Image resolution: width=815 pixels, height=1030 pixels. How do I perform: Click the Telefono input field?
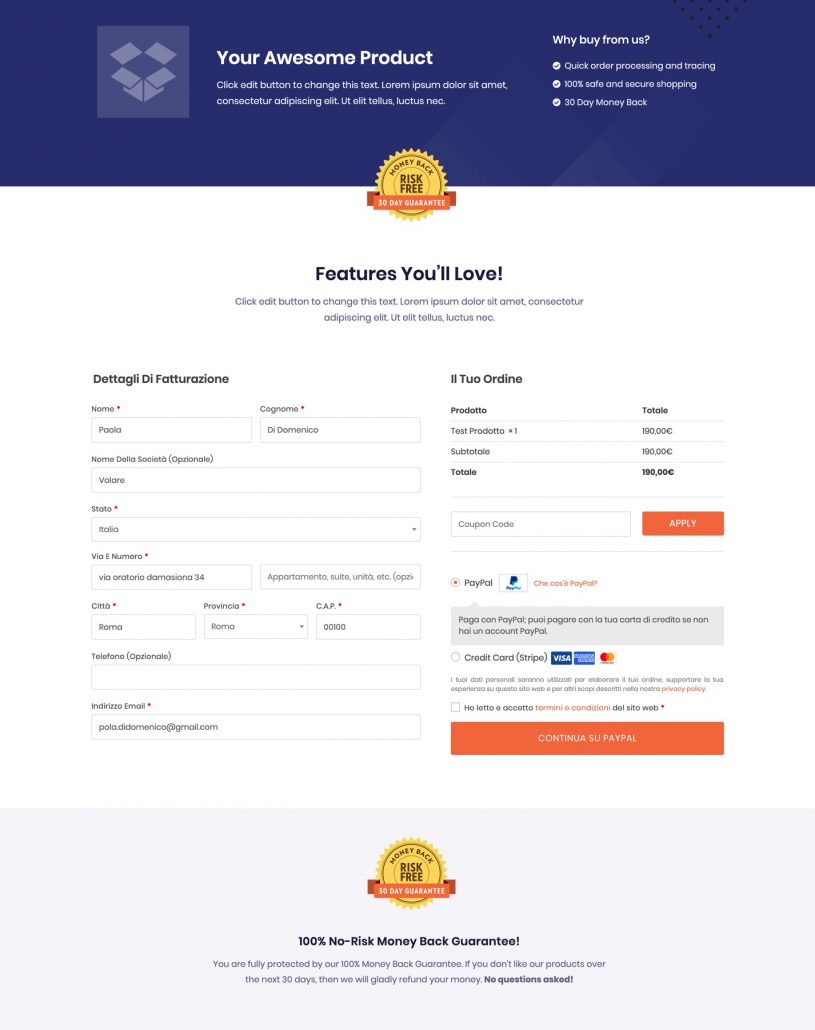[x=256, y=677]
